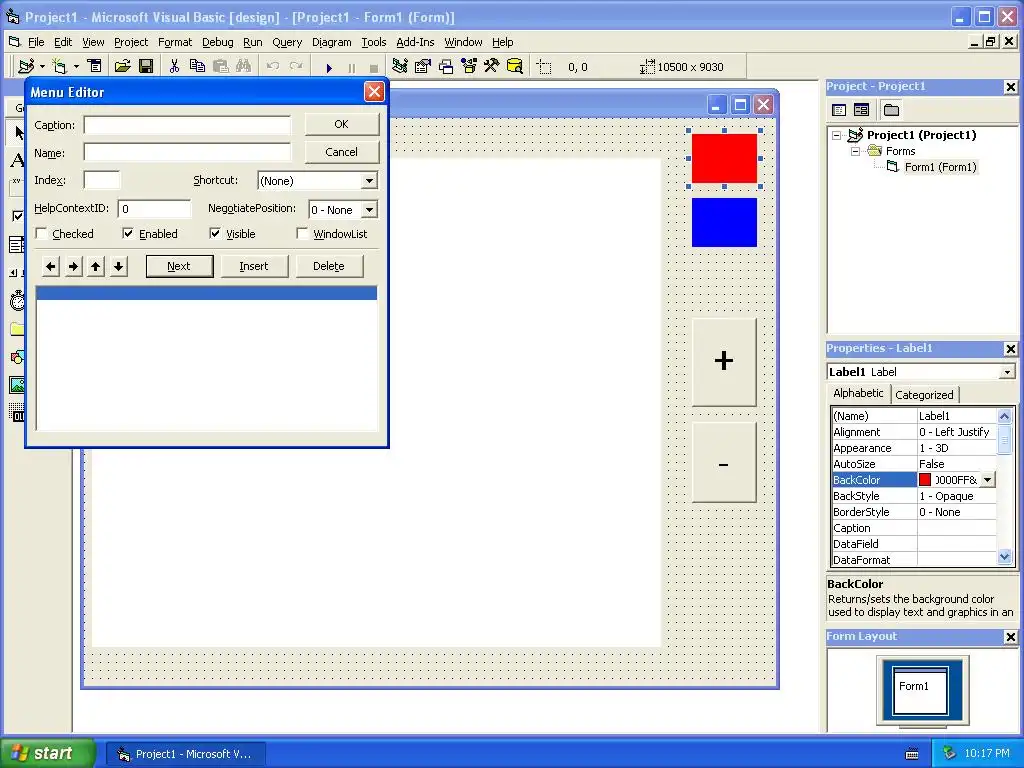Image resolution: width=1024 pixels, height=768 pixels.
Task: Click View Code icon in Project panel
Action: point(839,110)
